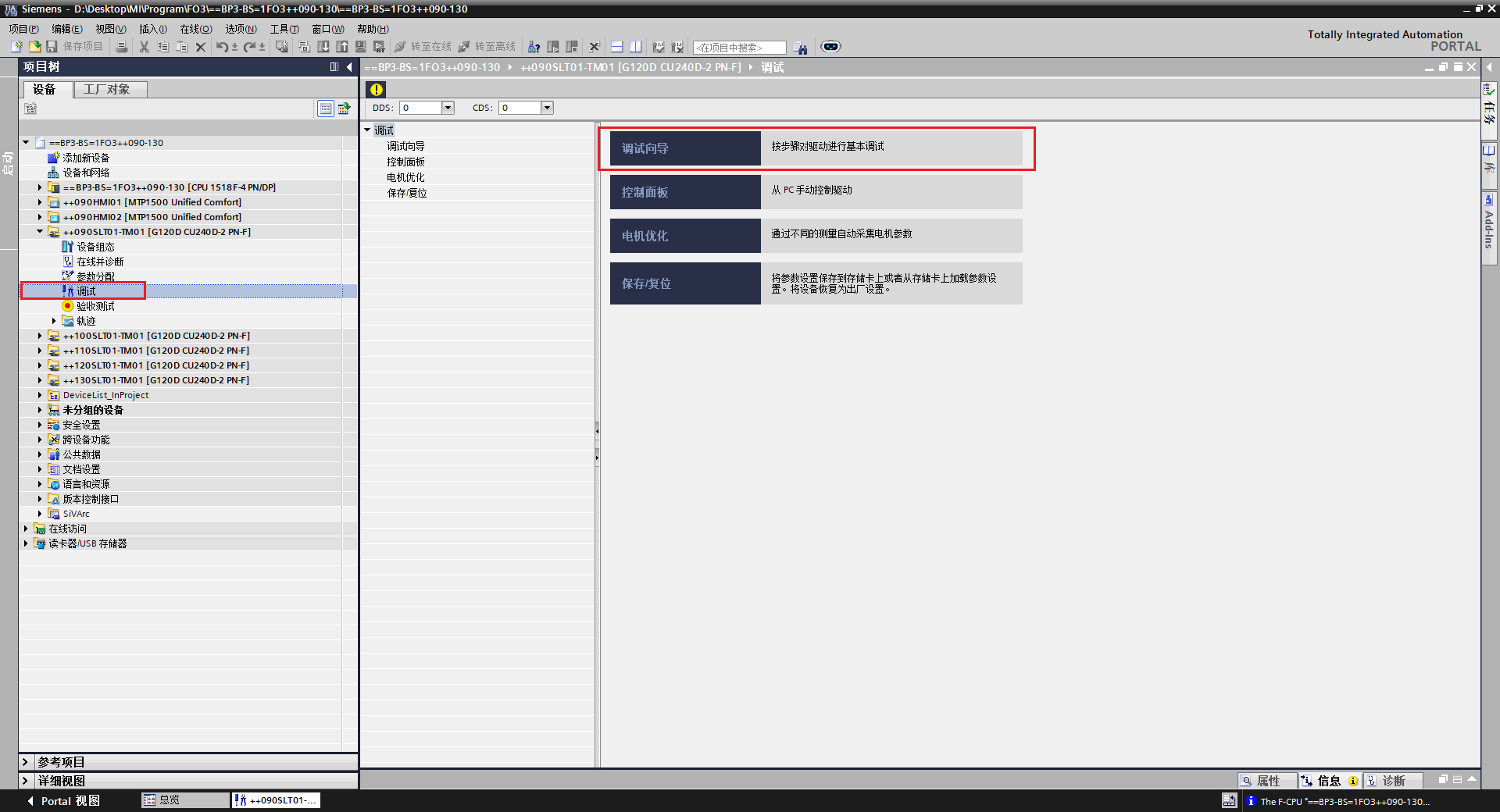Screen dimensions: 1500x812
Task: Open the CDS dropdown
Action: tap(547, 108)
